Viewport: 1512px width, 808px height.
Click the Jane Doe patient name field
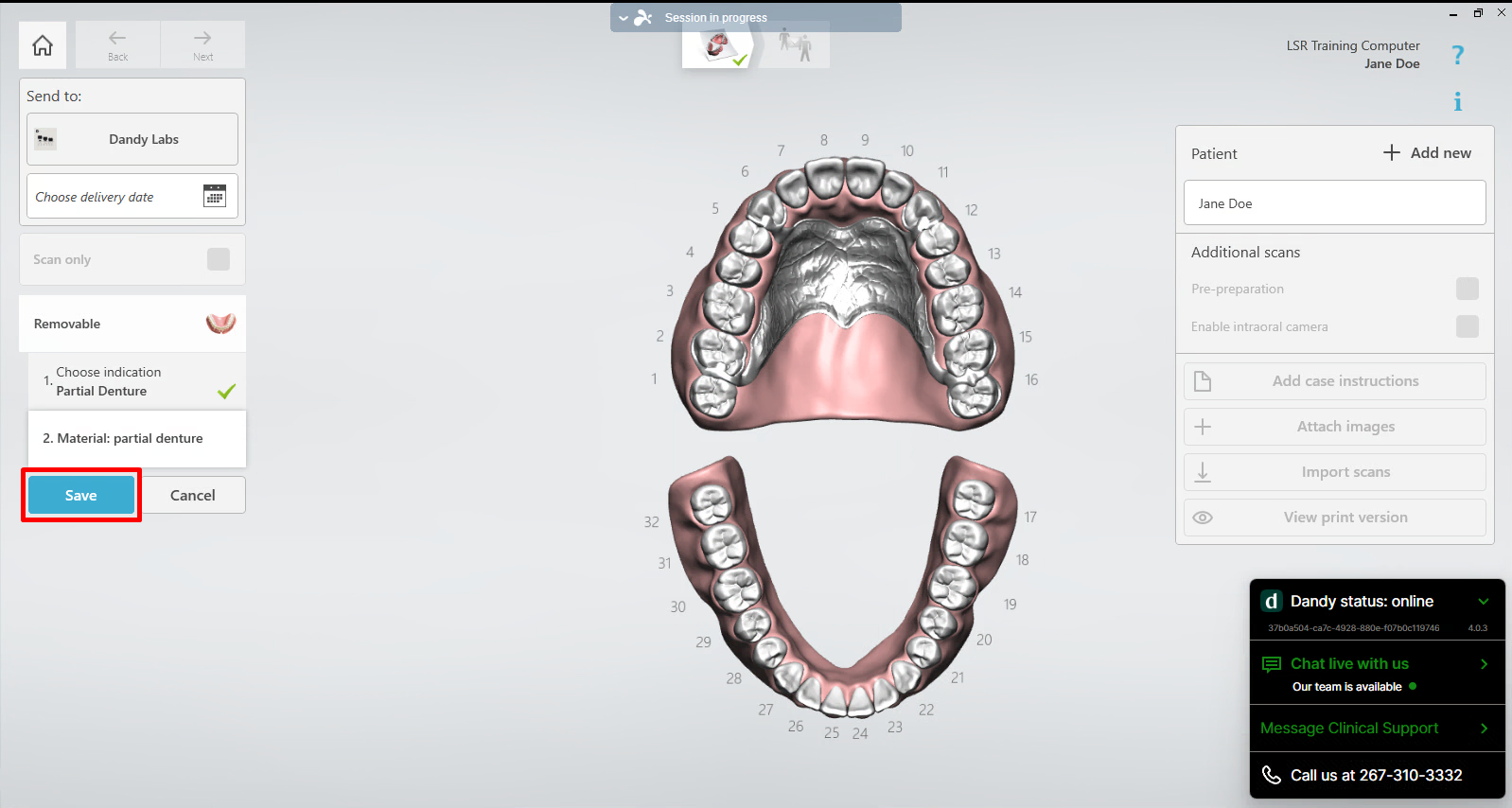coord(1334,203)
